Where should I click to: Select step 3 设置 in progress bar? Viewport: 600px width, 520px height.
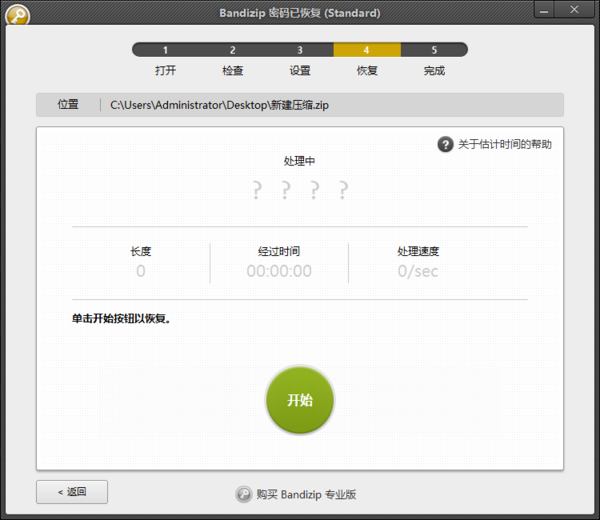pyautogui.click(x=299, y=50)
